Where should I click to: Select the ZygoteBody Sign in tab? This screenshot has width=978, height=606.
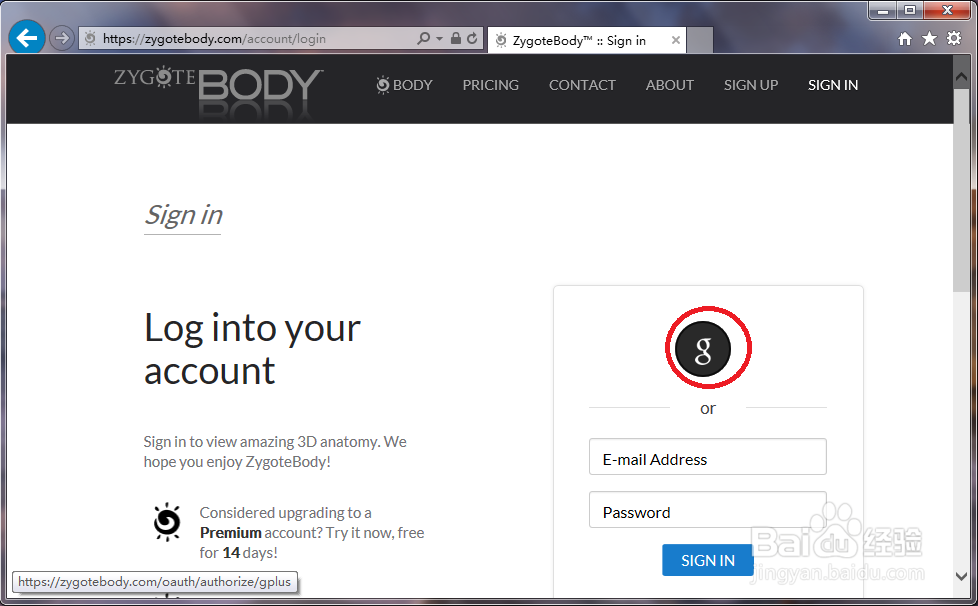coord(586,41)
